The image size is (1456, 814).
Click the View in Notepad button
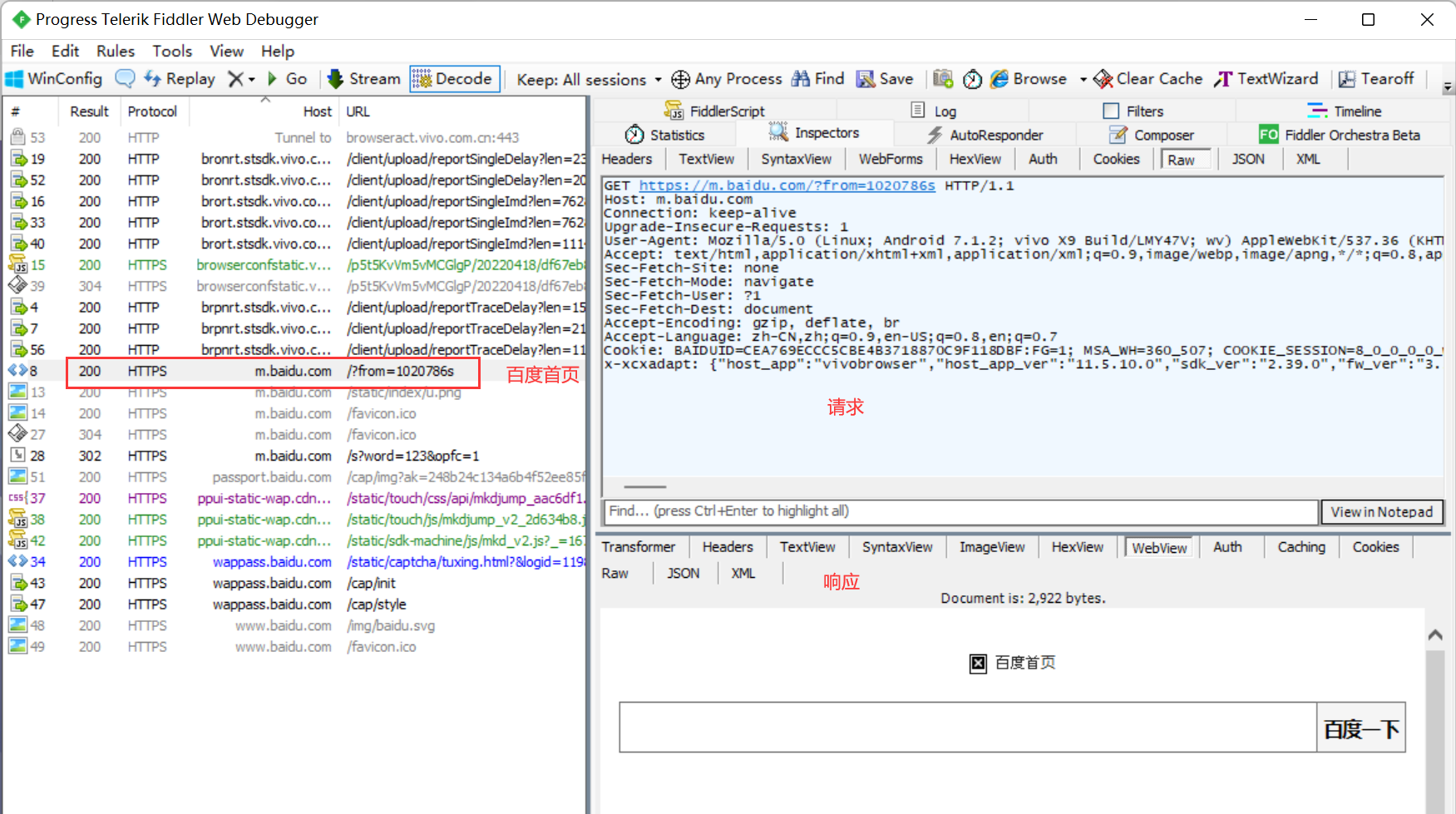1381,512
